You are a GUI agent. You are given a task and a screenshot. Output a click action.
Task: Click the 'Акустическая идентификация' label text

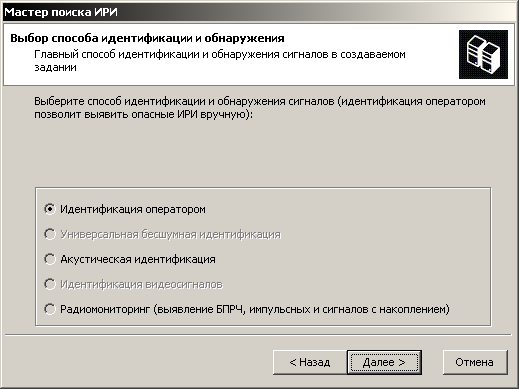(x=138, y=259)
